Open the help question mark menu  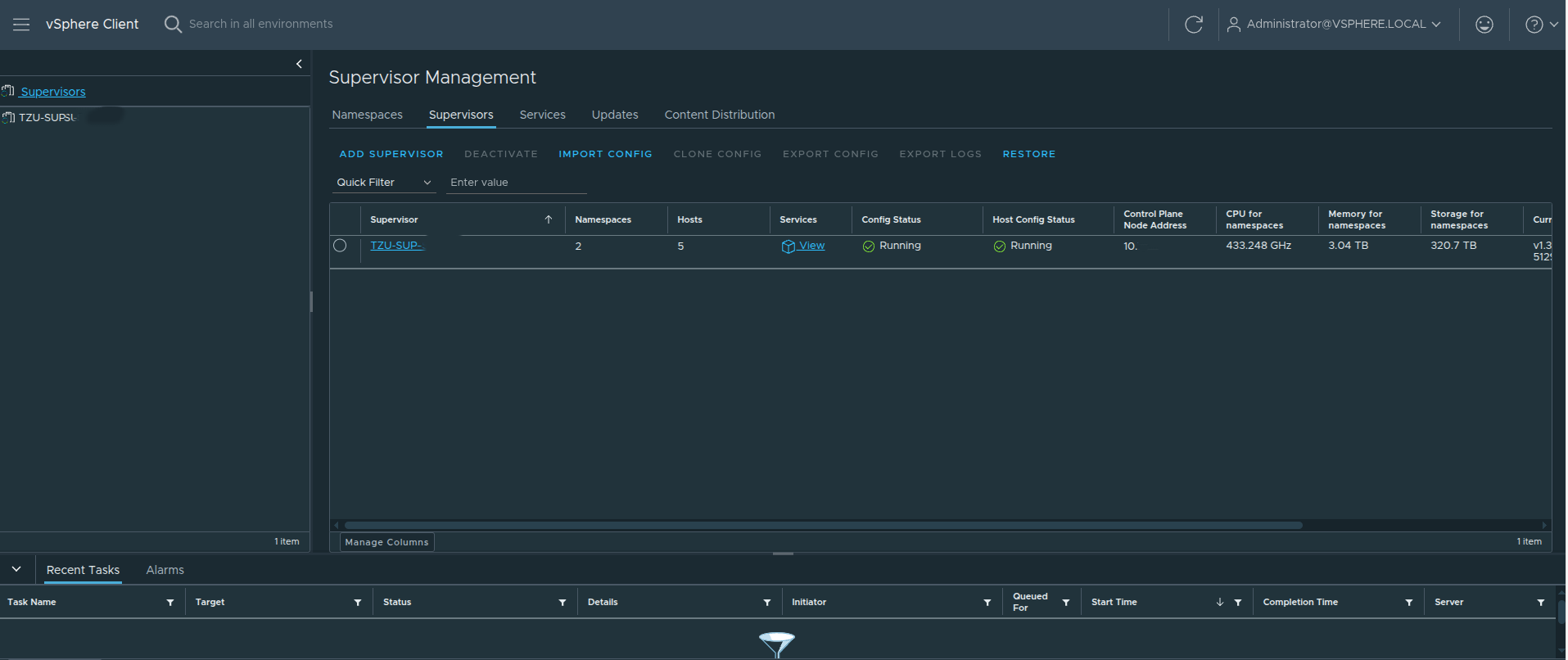point(1534,25)
